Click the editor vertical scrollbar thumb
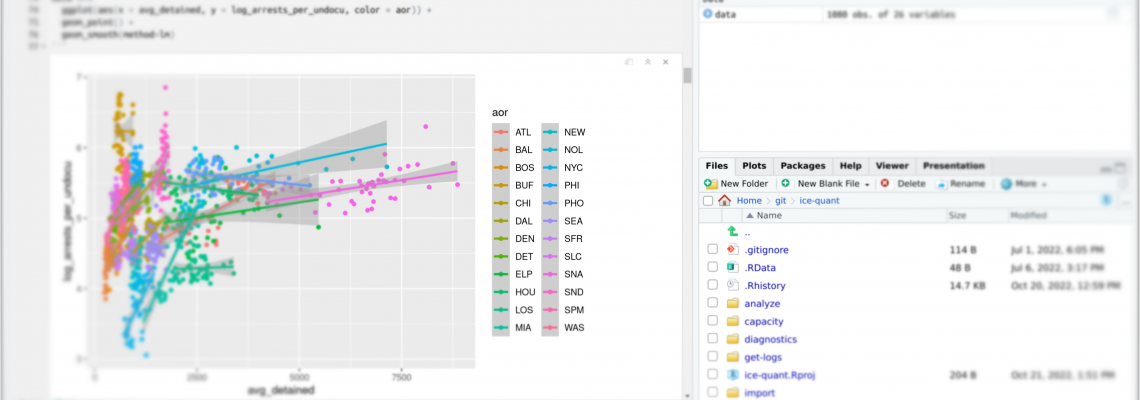 pos(687,76)
